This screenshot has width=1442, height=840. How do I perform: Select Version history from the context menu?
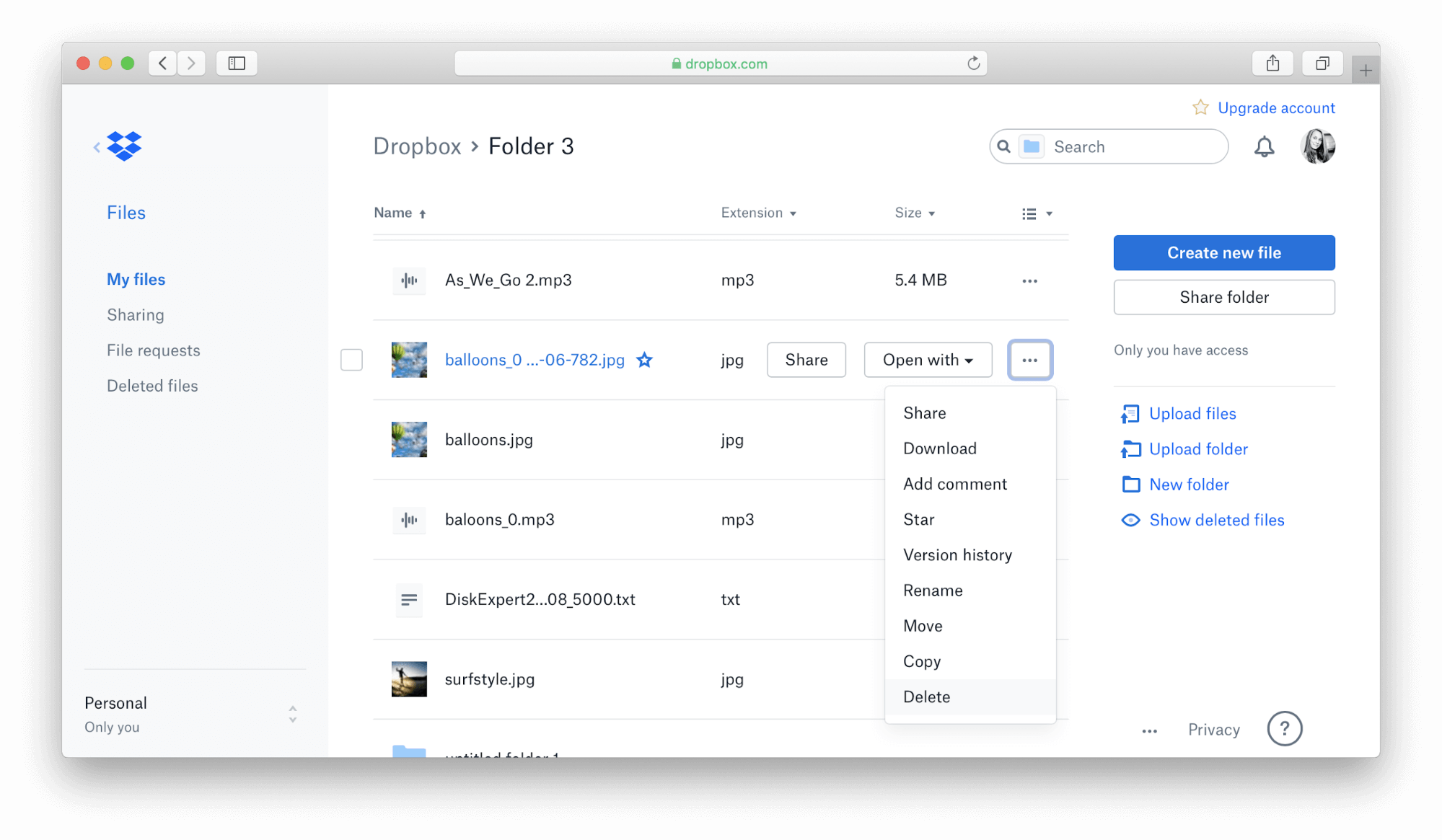[x=957, y=555]
